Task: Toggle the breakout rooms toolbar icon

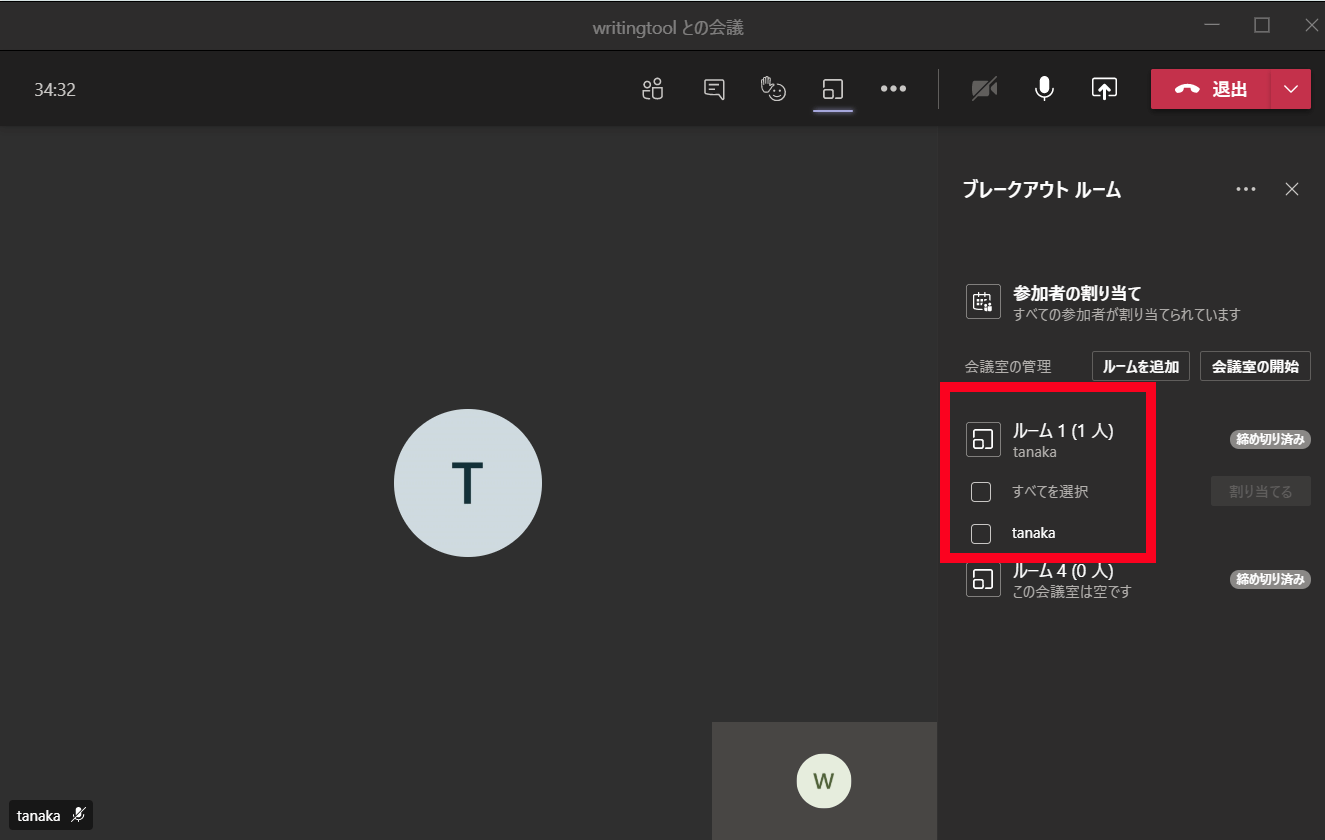Action: [832, 89]
